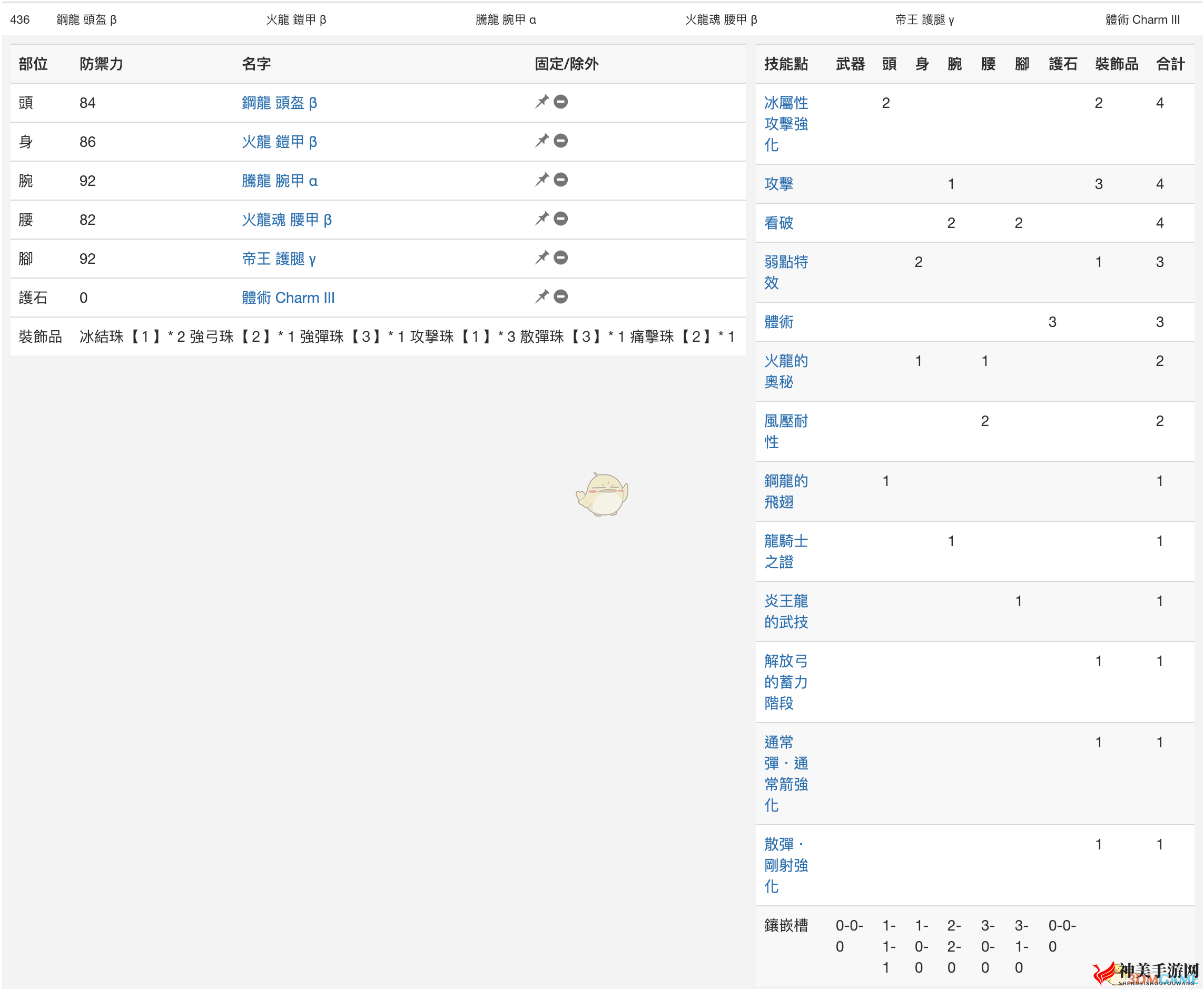Exclude the 火龍 鎧甲 β body armor
The image size is (1204, 989).
(561, 141)
